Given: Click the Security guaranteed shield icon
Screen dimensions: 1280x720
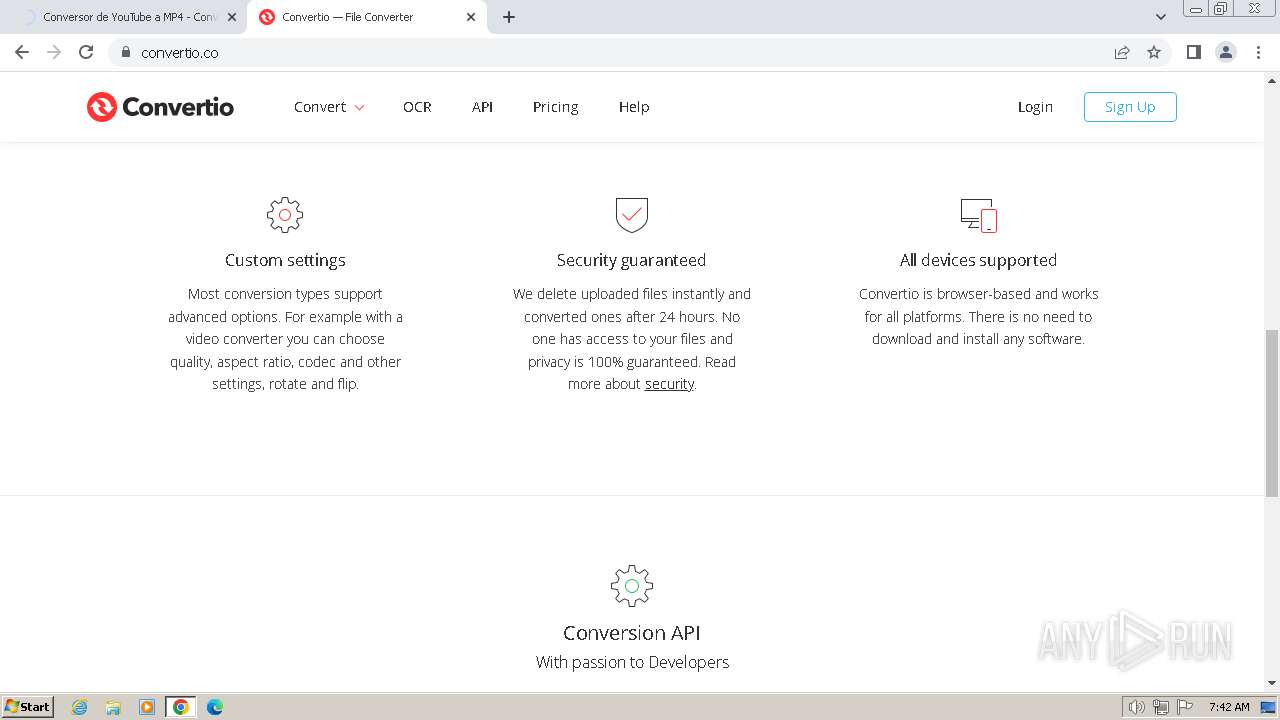Looking at the screenshot, I should 632,215.
